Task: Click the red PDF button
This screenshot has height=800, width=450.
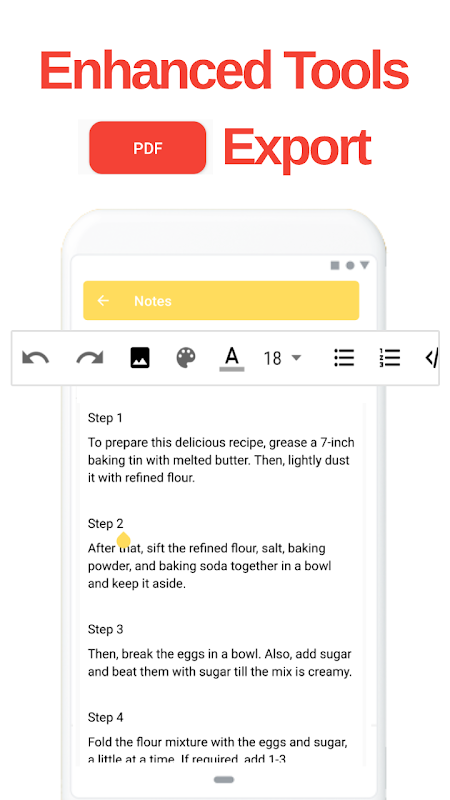Action: pos(147,147)
